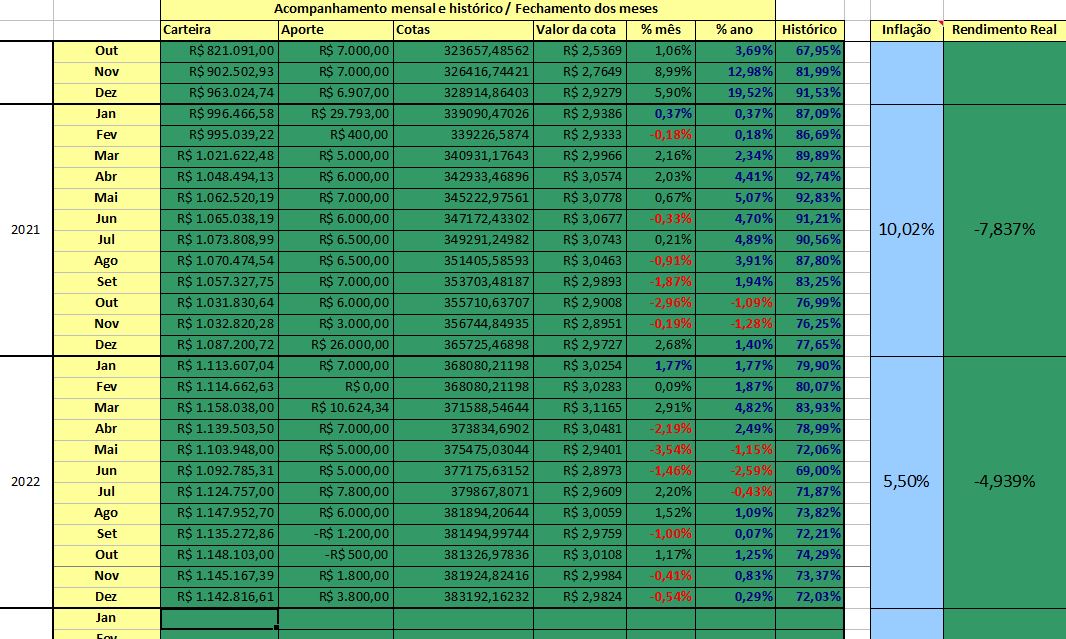The width and height of the screenshot is (1066, 639).
Task: Click the 381894,20644 shares cell
Action: [463, 513]
